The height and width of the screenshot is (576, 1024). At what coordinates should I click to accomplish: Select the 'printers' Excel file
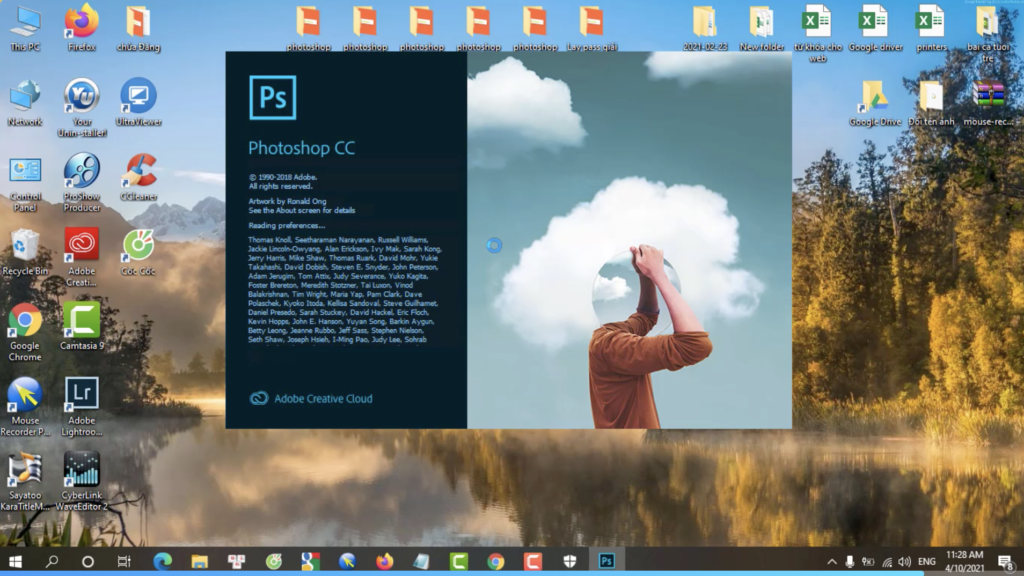tap(931, 29)
